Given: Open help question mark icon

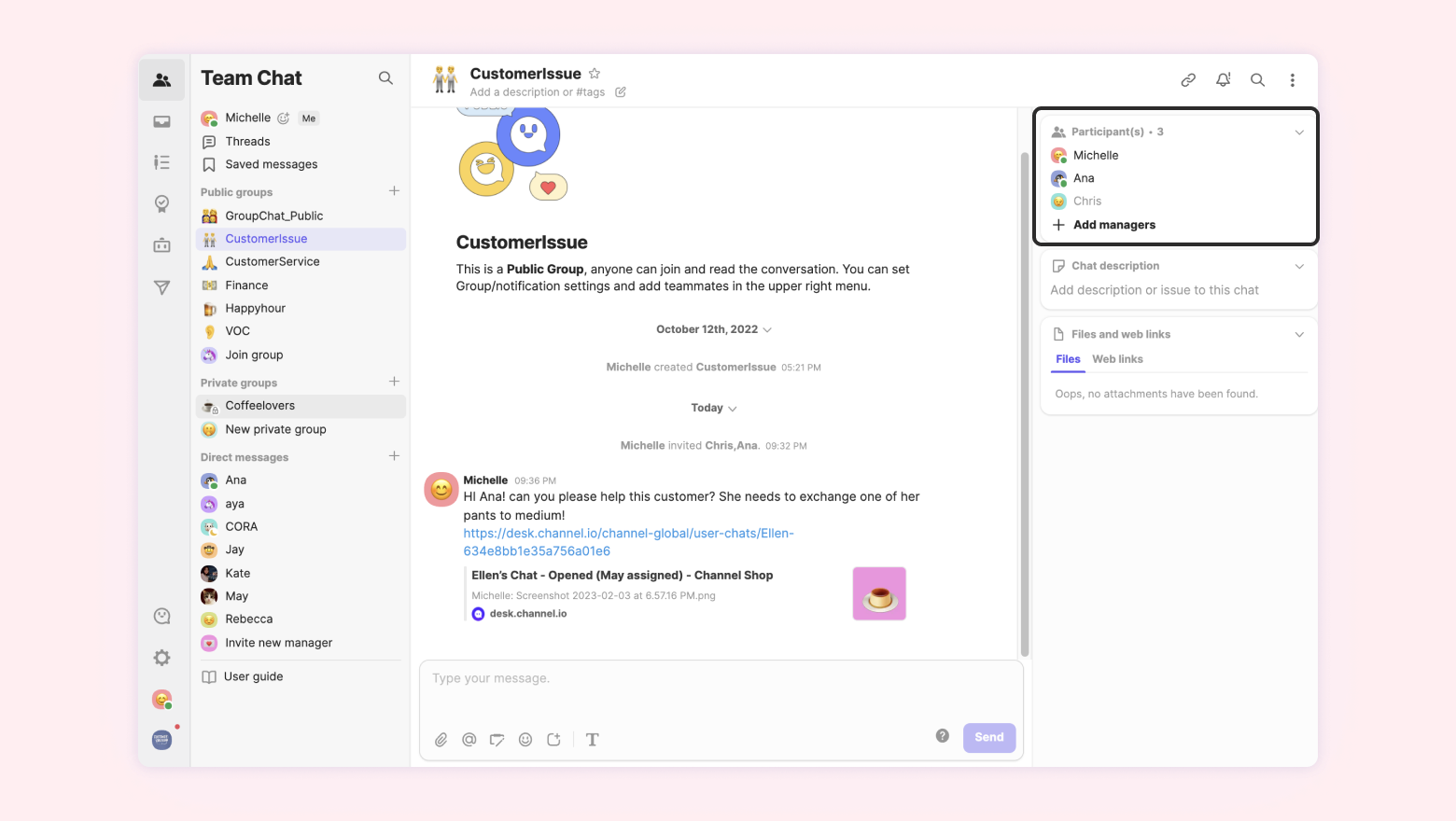Looking at the screenshot, I should 943,736.
